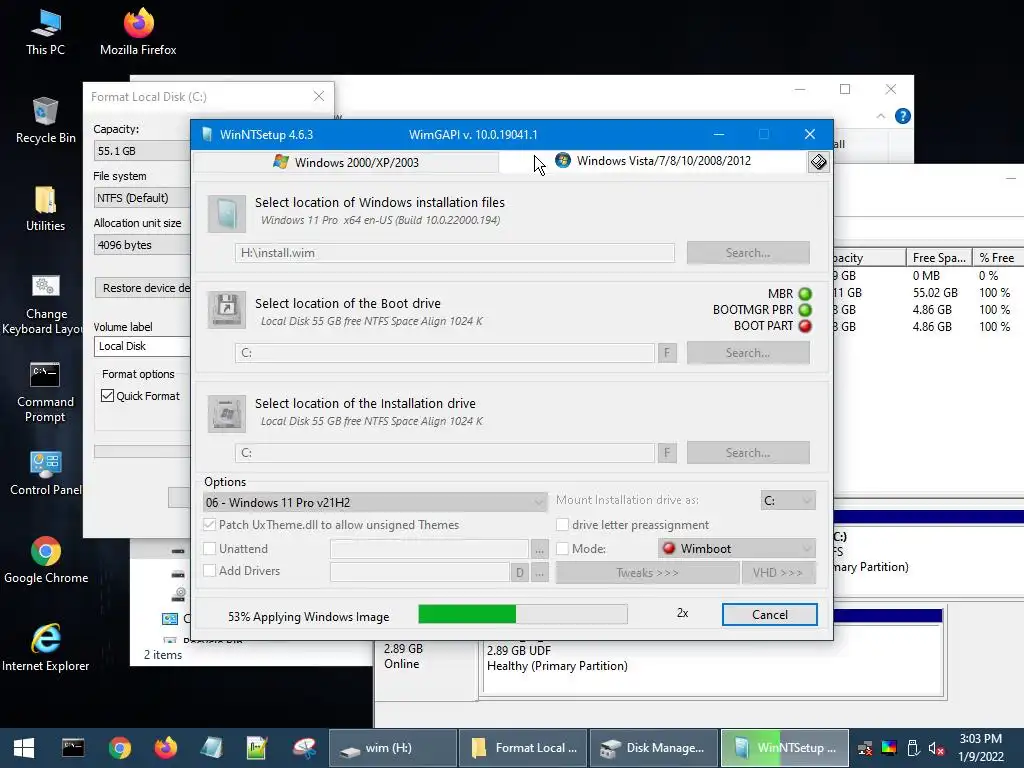
Task: Open the File system NTFS dropdown
Action: coord(142,198)
